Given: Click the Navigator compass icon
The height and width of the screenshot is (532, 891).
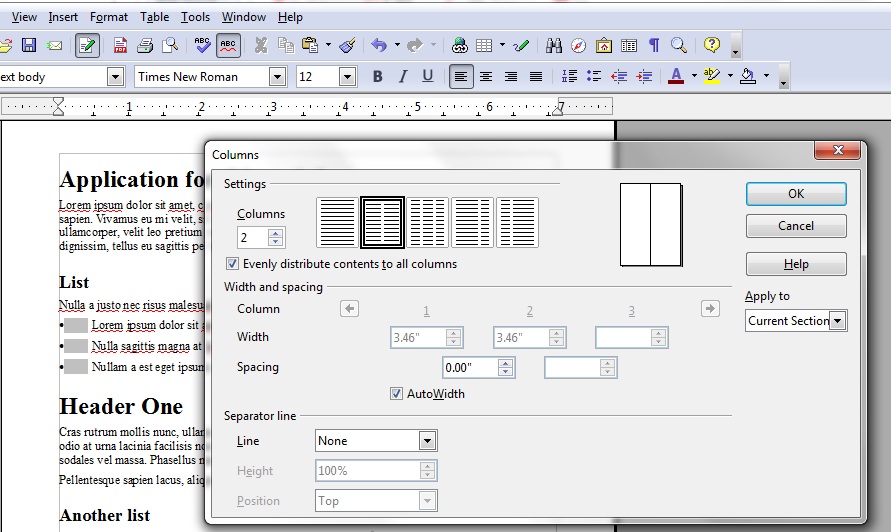Looking at the screenshot, I should click(x=578, y=45).
